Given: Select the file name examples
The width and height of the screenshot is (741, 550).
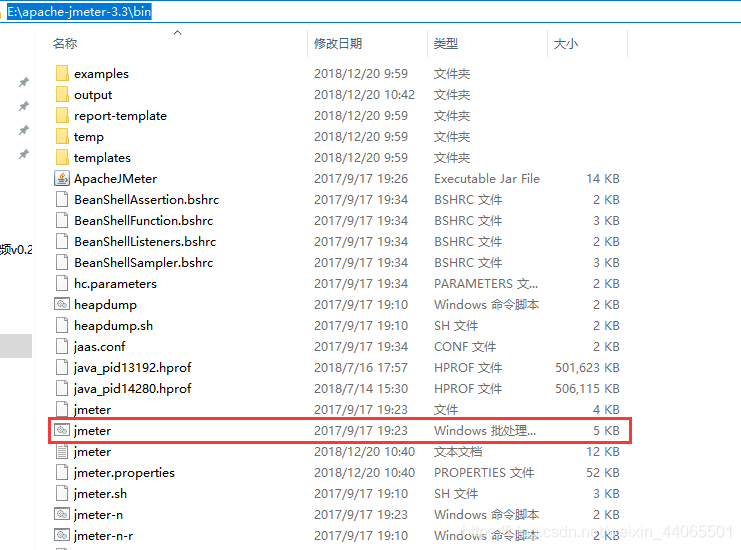Looking at the screenshot, I should pyautogui.click(x=101, y=74).
